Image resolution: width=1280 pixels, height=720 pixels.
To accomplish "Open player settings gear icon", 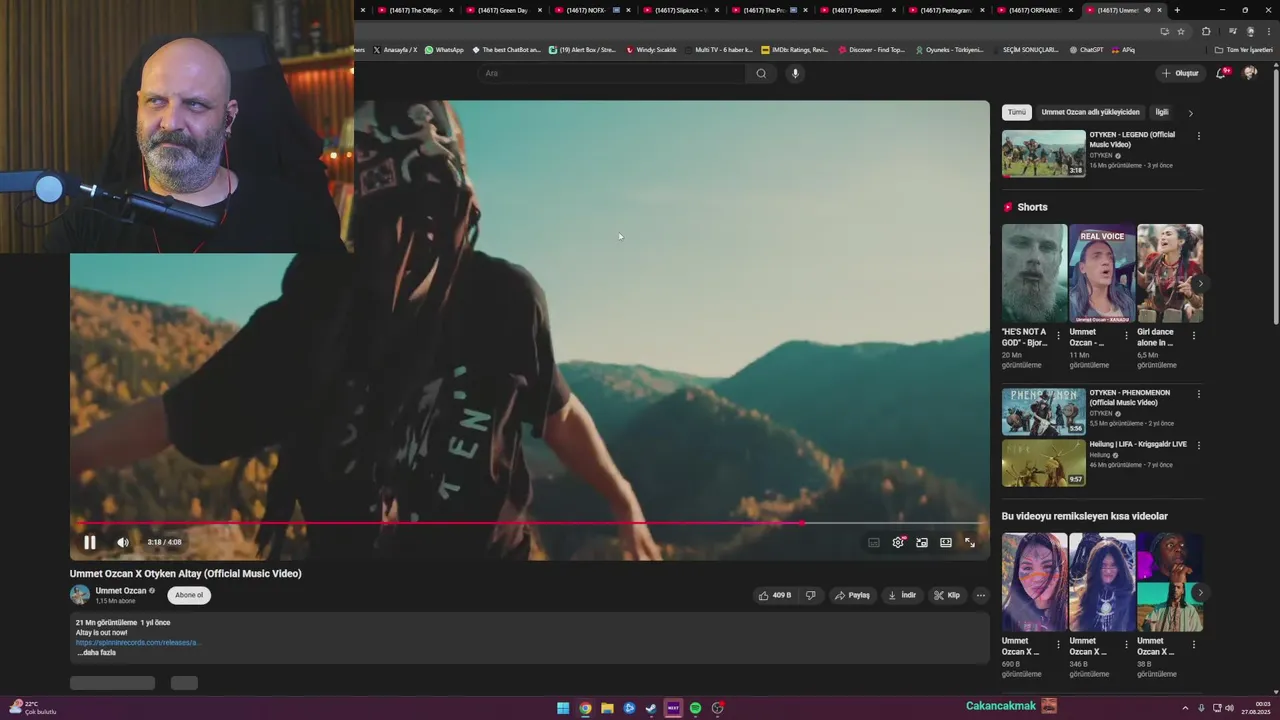I will pos(898,542).
